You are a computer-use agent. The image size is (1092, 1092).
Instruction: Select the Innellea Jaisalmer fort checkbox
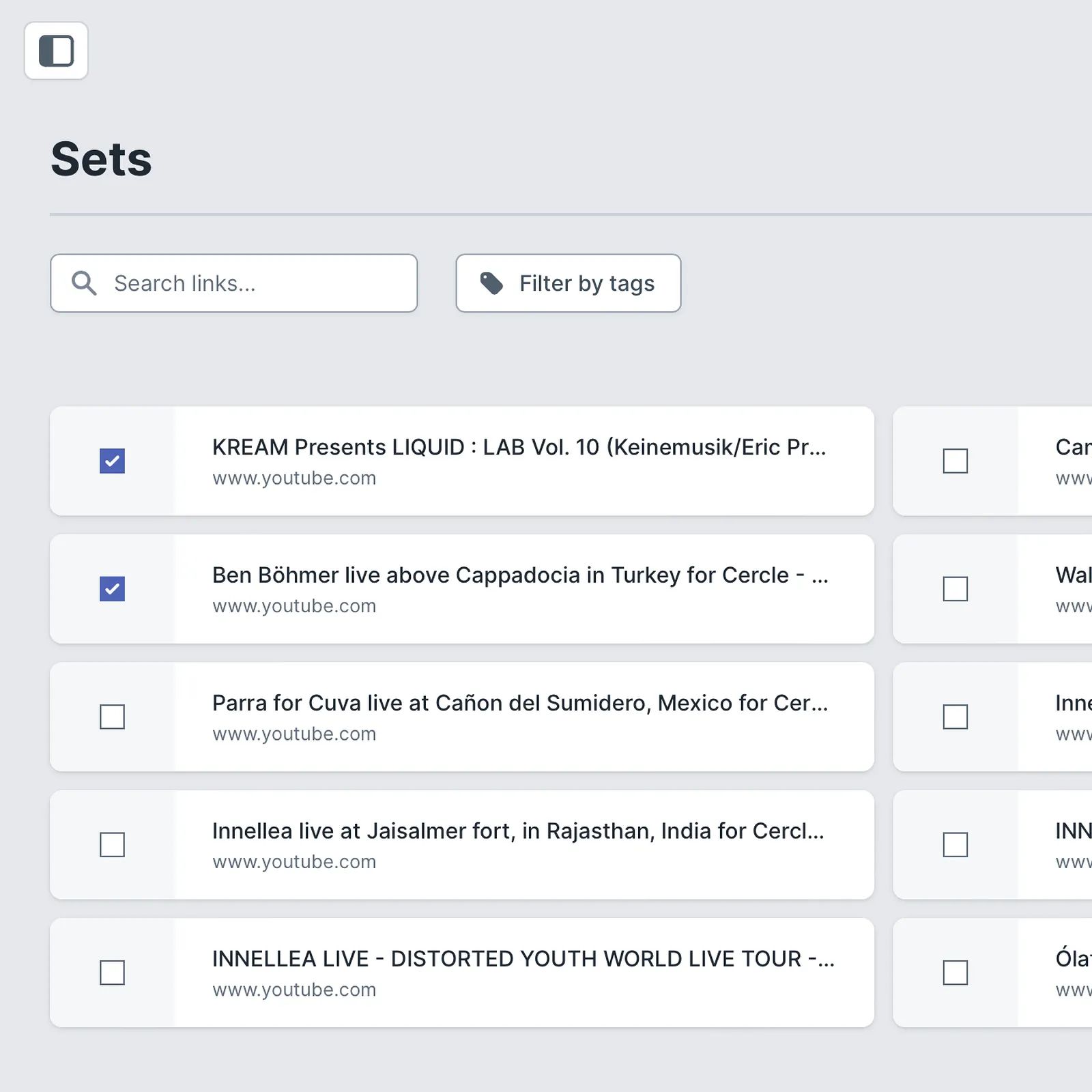pos(112,845)
